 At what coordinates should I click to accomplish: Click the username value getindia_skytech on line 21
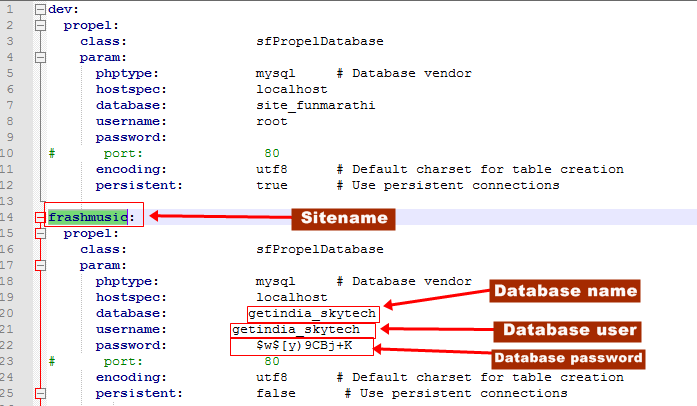[296, 330]
